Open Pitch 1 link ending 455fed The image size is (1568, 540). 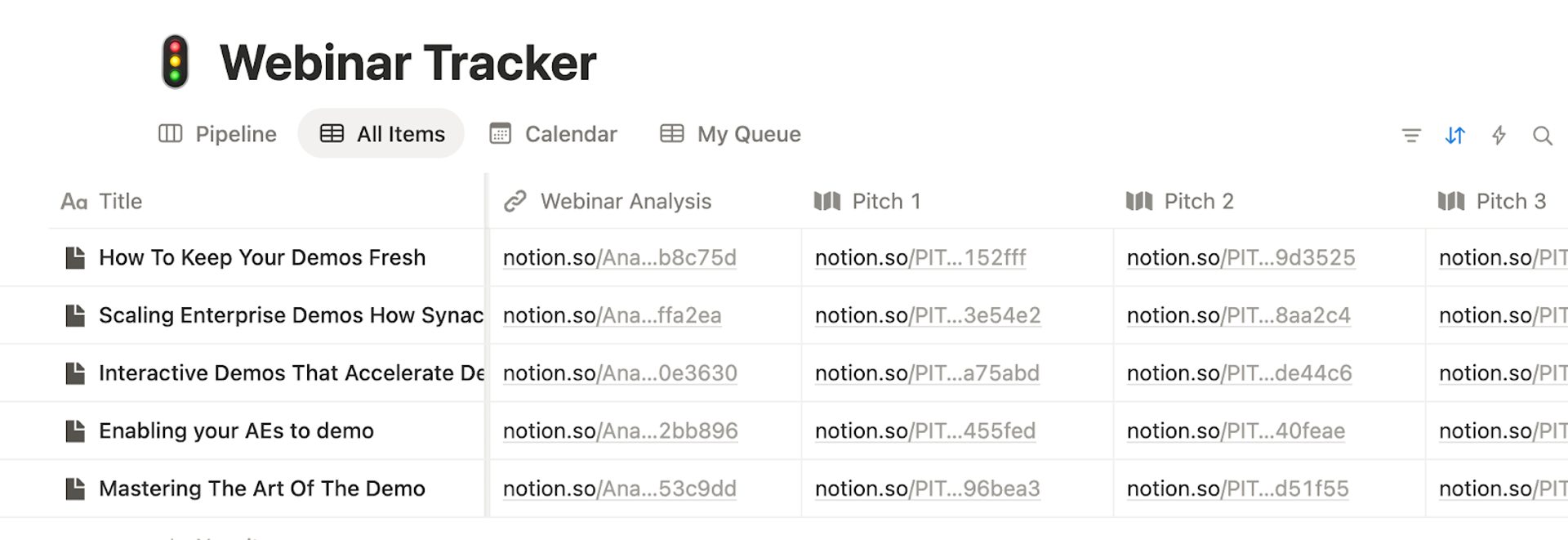924,431
